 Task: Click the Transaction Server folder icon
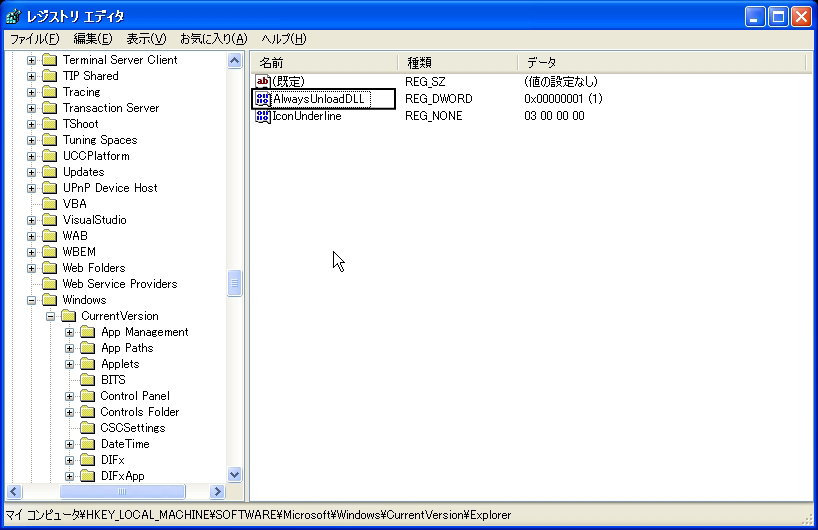[x=50, y=108]
